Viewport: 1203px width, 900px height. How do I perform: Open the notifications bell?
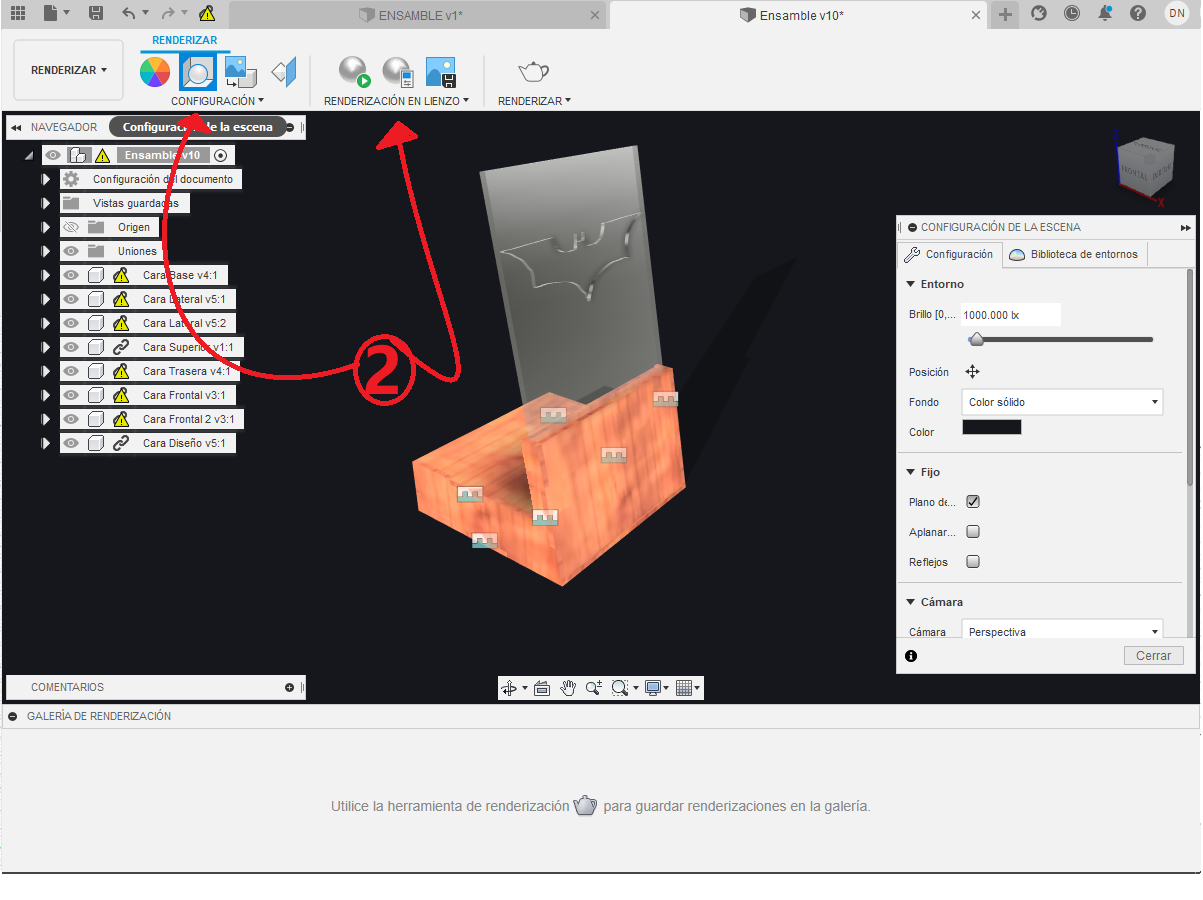(1105, 13)
